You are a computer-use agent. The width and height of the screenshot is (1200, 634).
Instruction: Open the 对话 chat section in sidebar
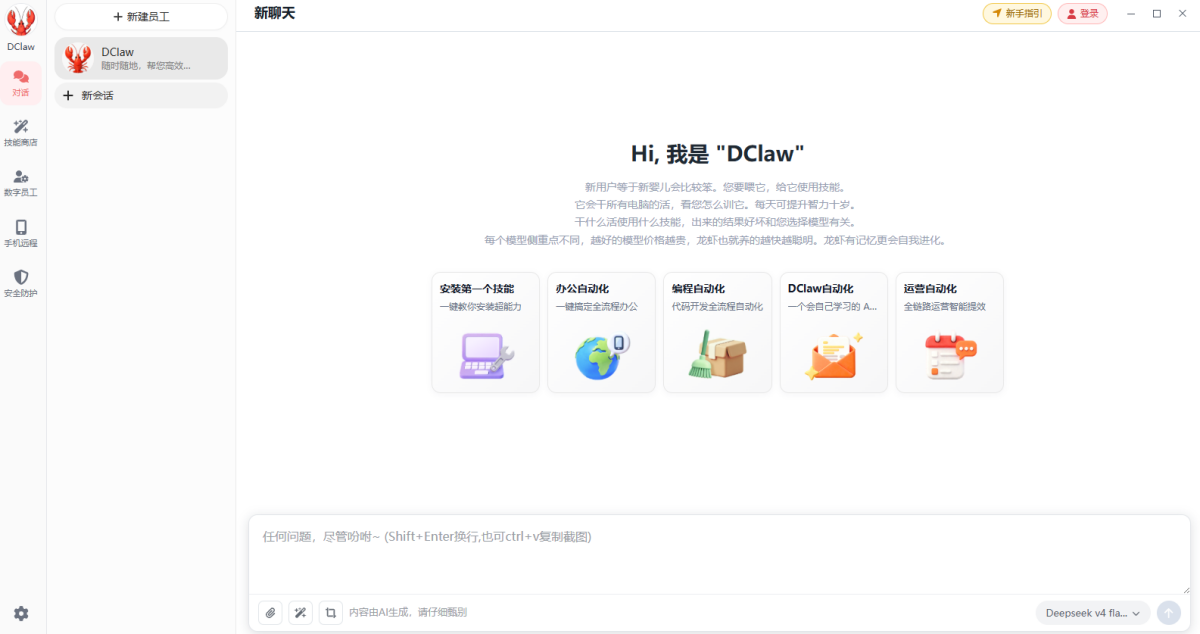coord(21,83)
